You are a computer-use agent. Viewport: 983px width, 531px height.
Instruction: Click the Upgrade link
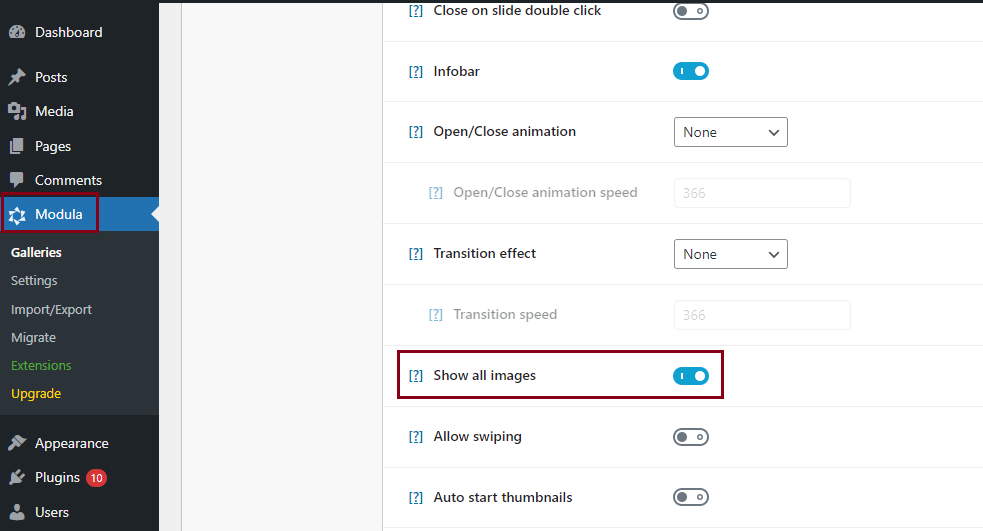[x=36, y=394]
